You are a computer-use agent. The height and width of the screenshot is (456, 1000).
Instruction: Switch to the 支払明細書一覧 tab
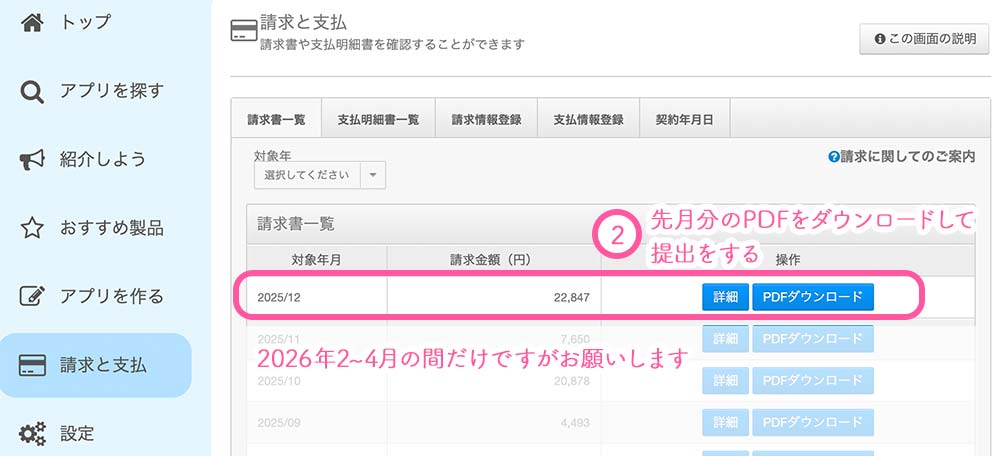pyautogui.click(x=378, y=119)
